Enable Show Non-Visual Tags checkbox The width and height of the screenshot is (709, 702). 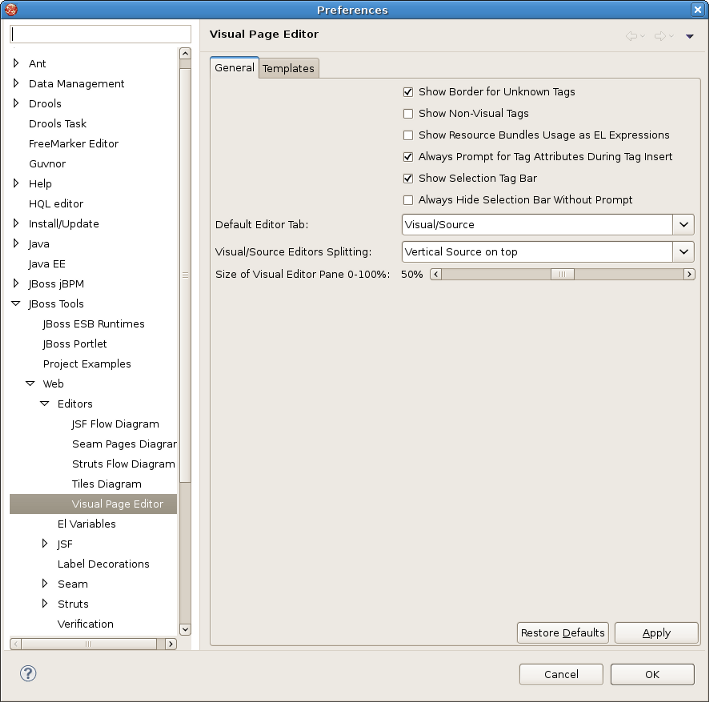pyautogui.click(x=408, y=114)
